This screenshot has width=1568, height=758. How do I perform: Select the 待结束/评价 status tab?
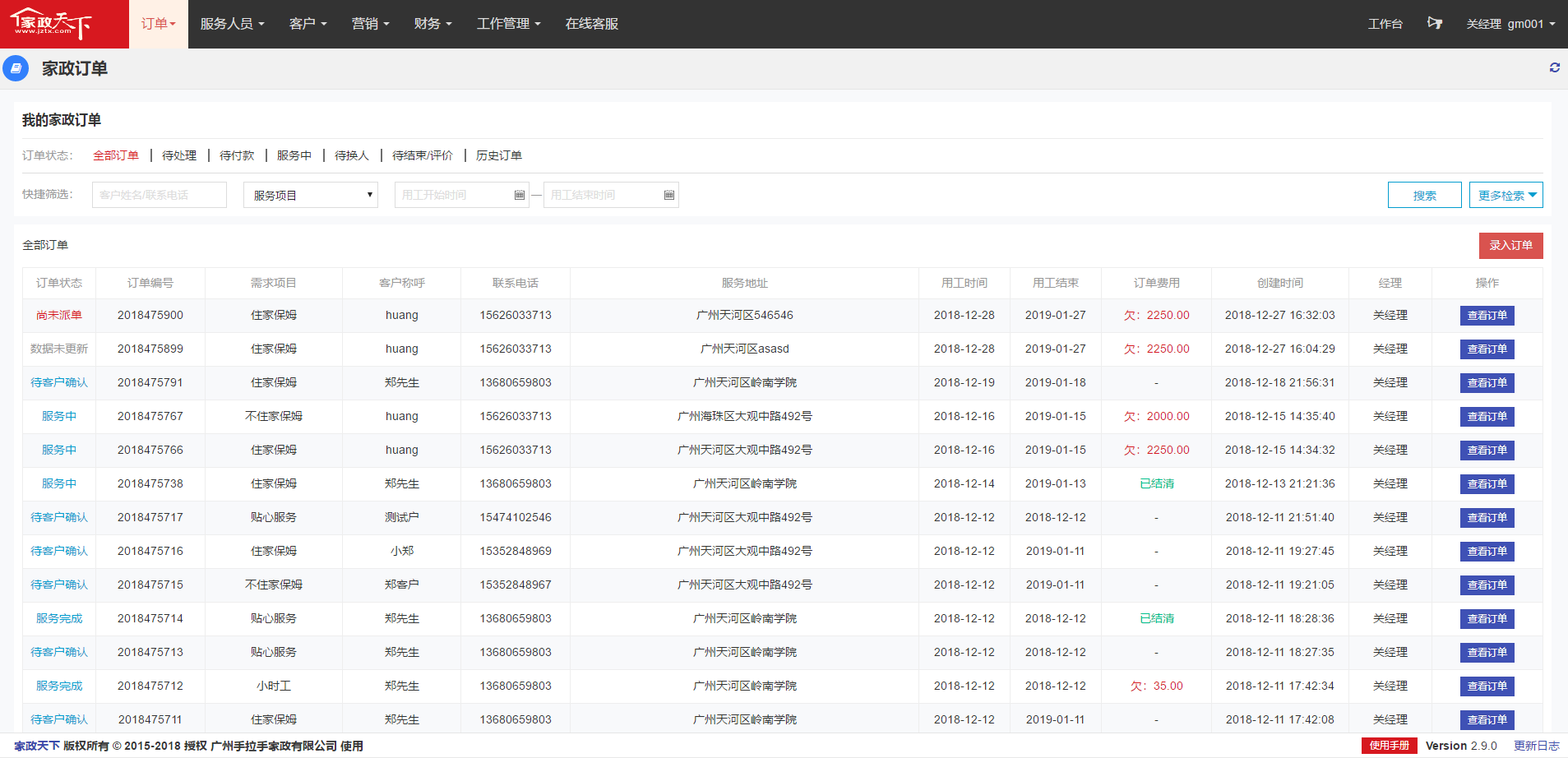[x=423, y=155]
